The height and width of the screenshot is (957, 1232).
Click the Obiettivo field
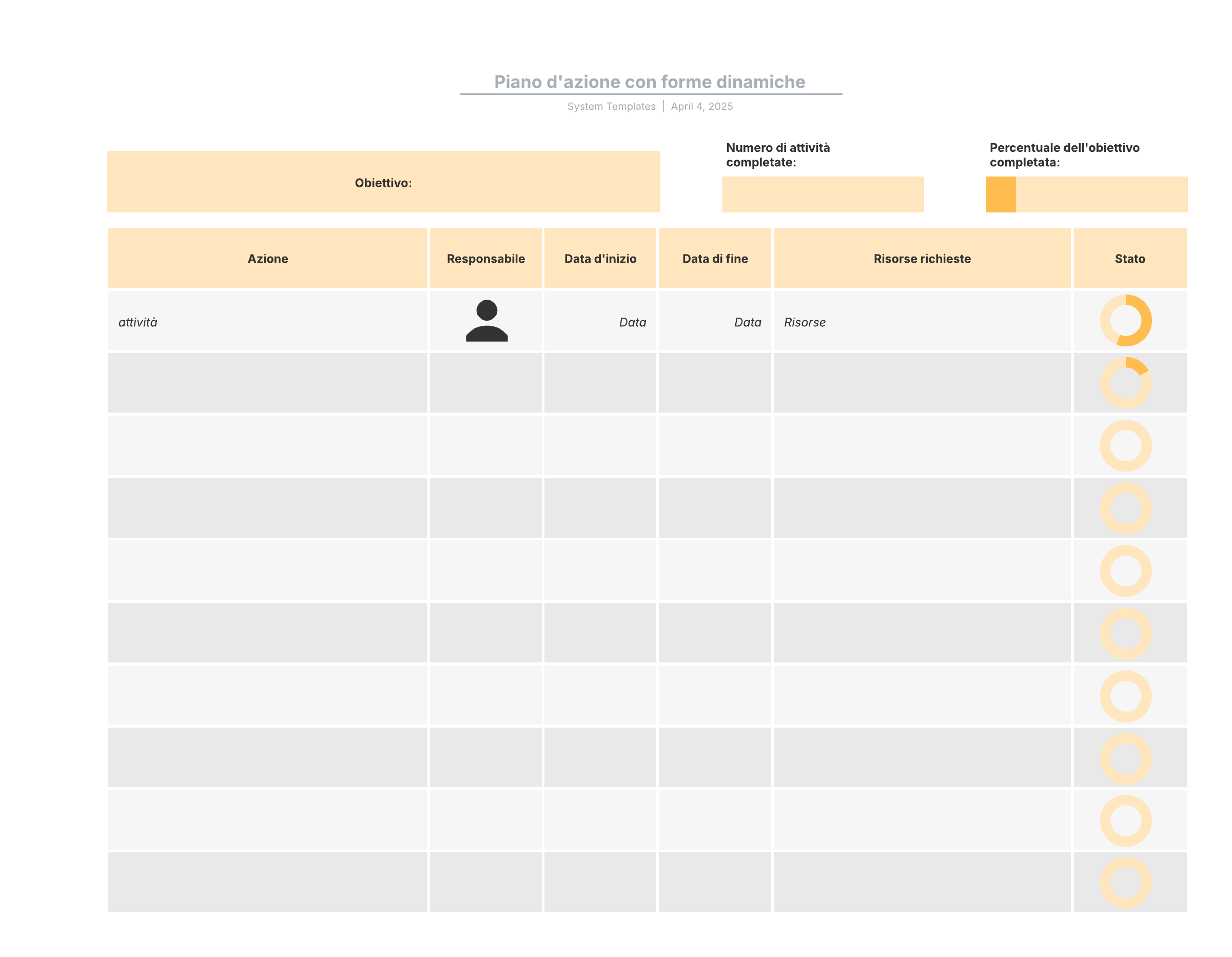383,182
